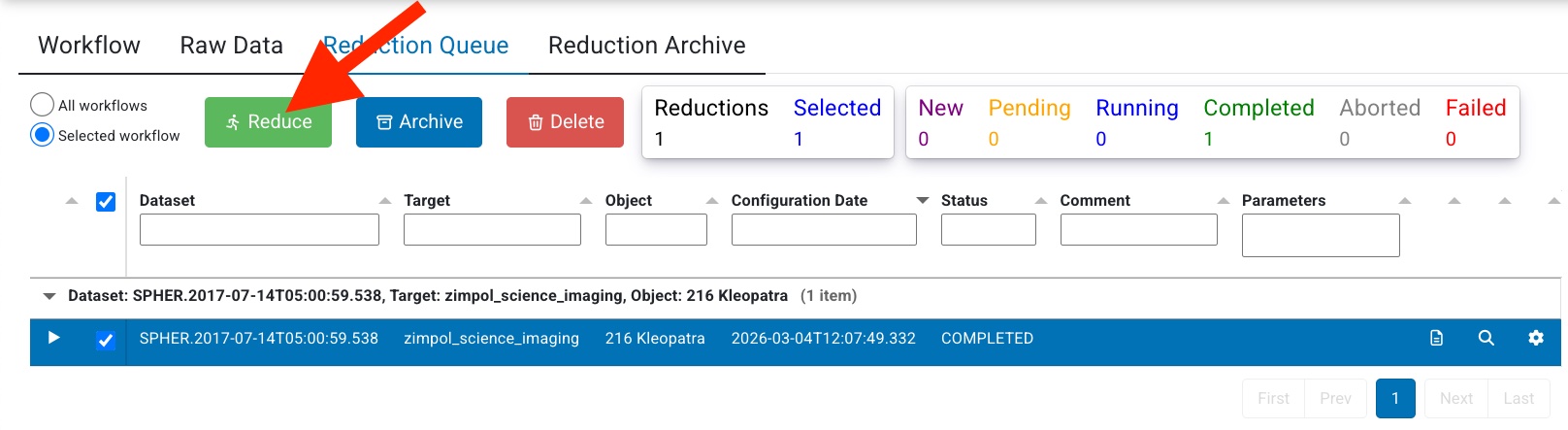Open the log document icon in row
This screenshot has height=430, width=1568.
pos(1437,338)
